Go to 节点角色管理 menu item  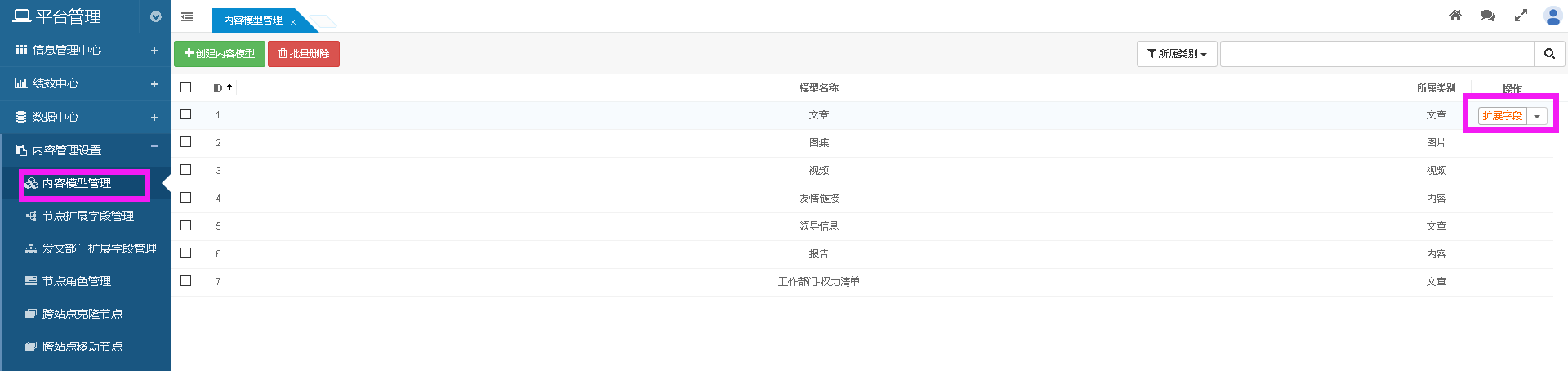[x=76, y=281]
